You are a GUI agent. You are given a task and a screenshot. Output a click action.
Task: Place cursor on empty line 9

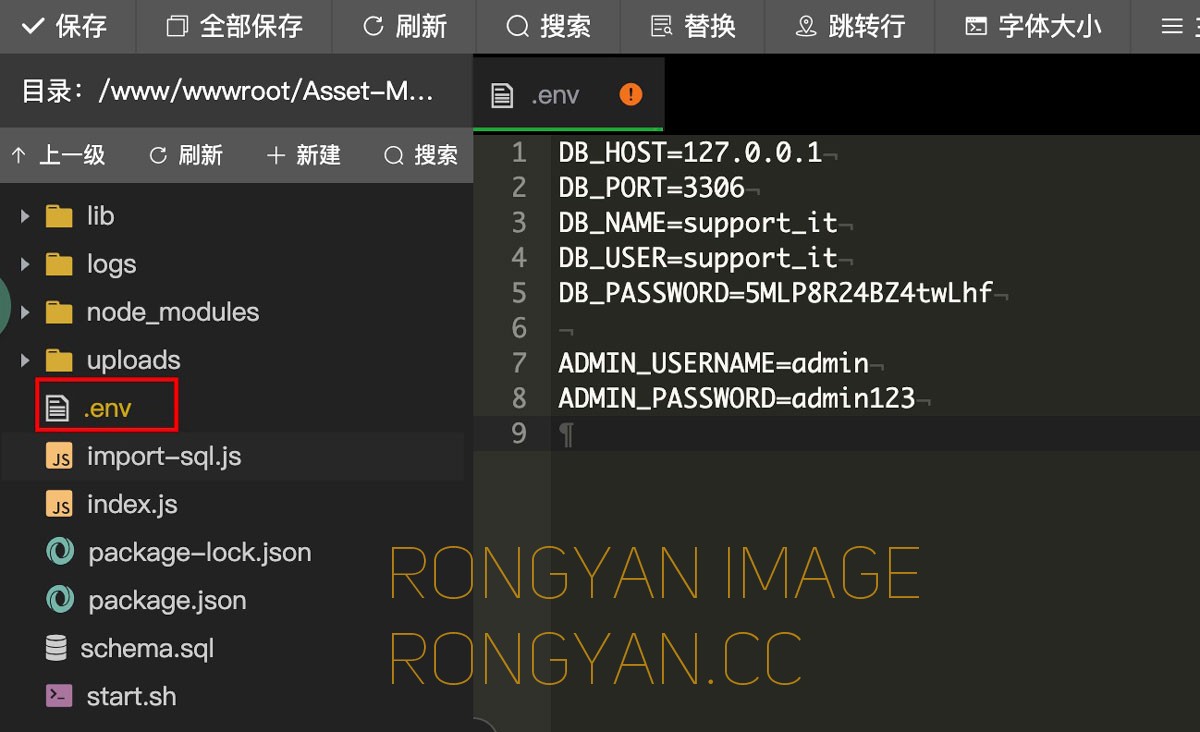pyautogui.click(x=875, y=433)
